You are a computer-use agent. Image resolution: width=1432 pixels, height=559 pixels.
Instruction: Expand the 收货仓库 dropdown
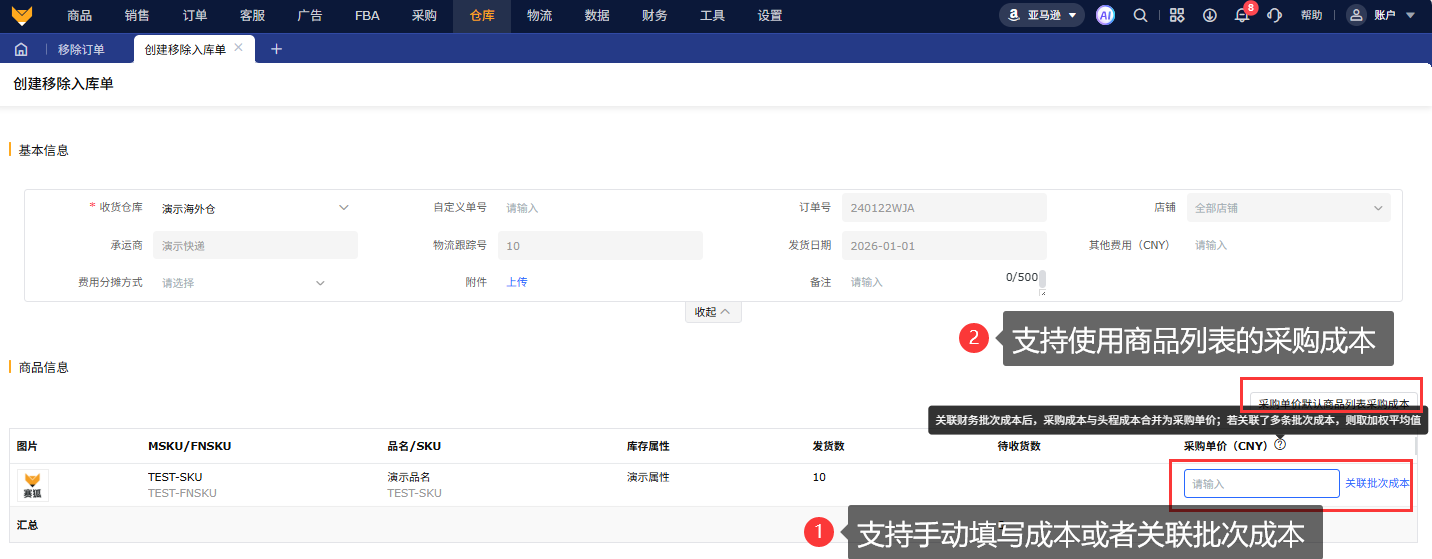255,208
